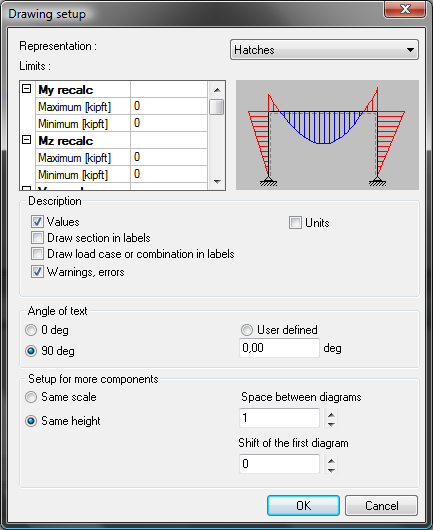Uncheck the Values checkbox
This screenshot has width=433, height=530.
point(37,222)
